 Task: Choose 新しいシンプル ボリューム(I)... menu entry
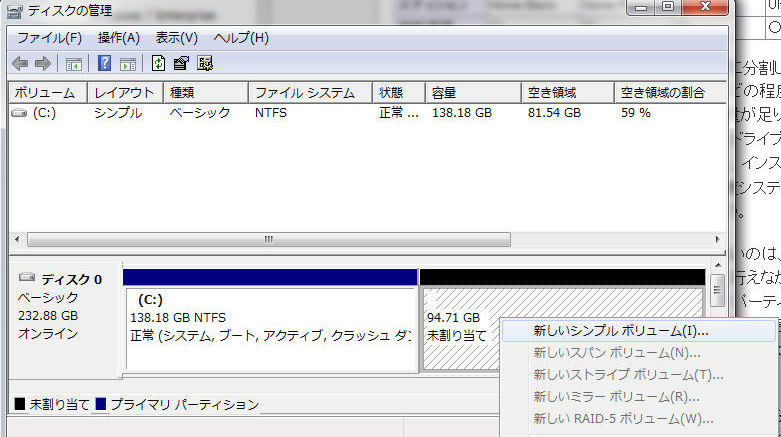pyautogui.click(x=639, y=331)
